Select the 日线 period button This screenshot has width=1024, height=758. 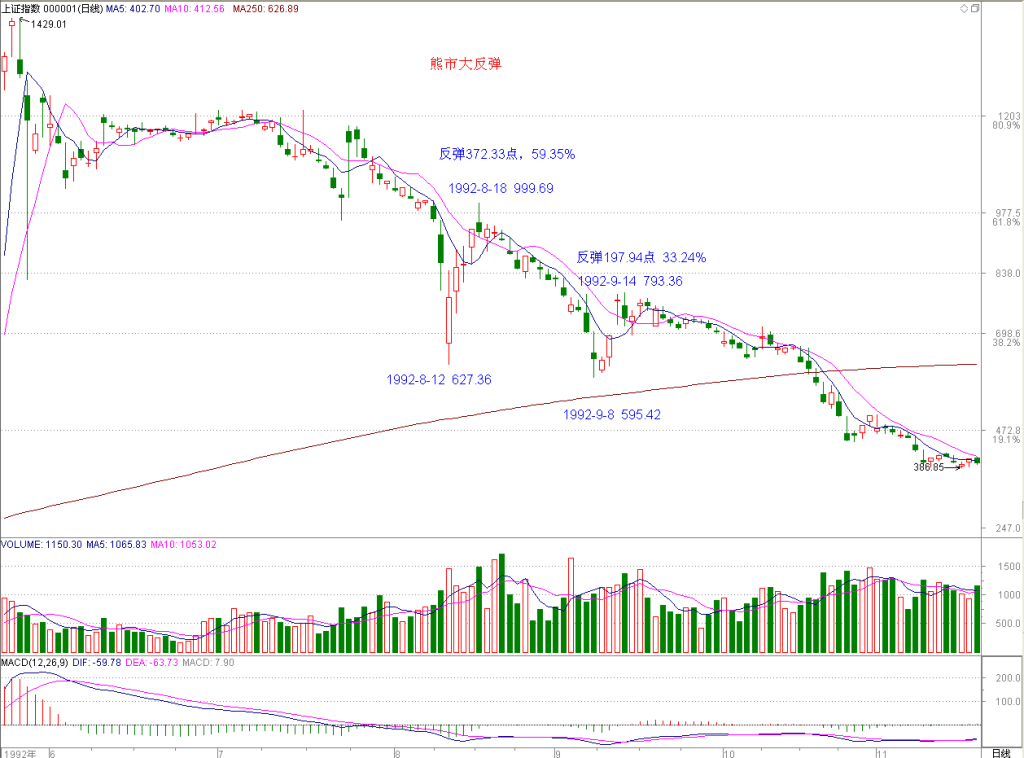point(1001,753)
